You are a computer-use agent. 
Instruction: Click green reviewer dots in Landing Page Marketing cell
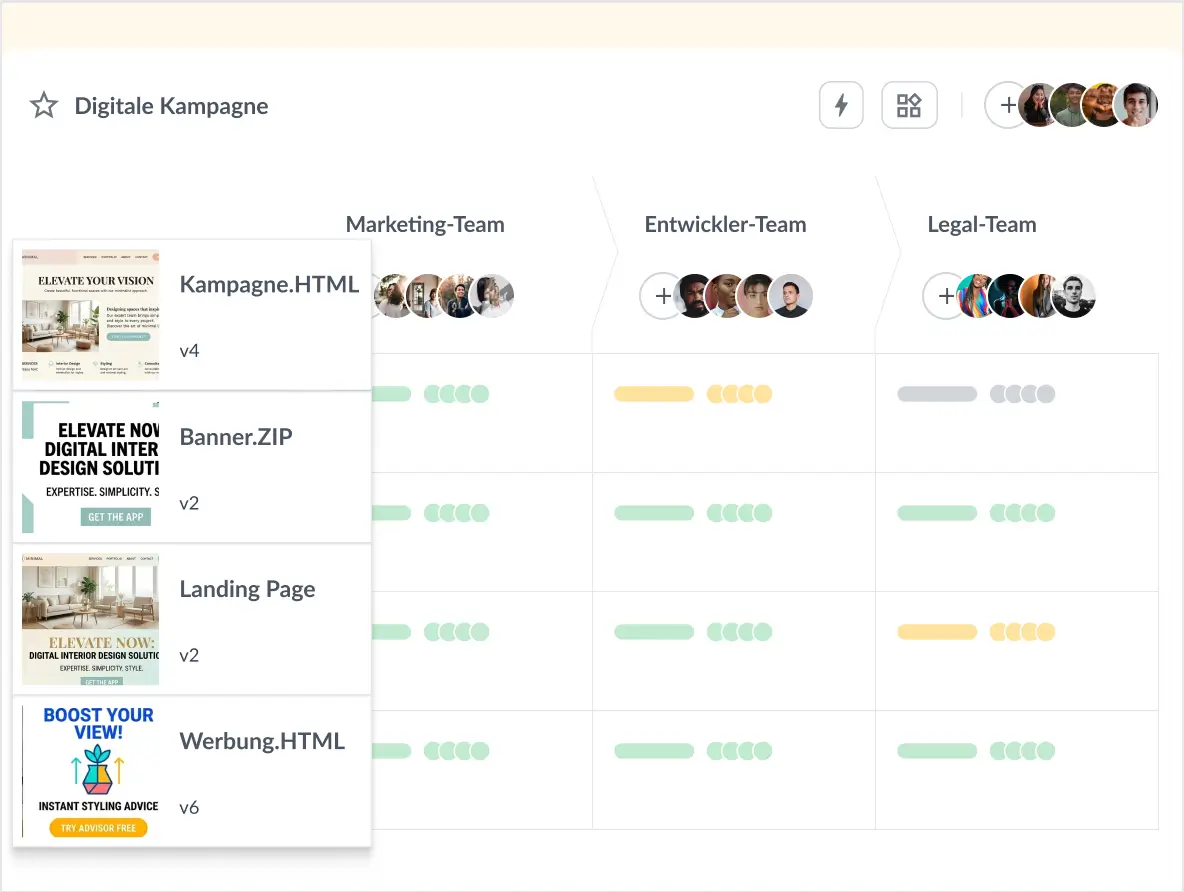[x=456, y=631]
